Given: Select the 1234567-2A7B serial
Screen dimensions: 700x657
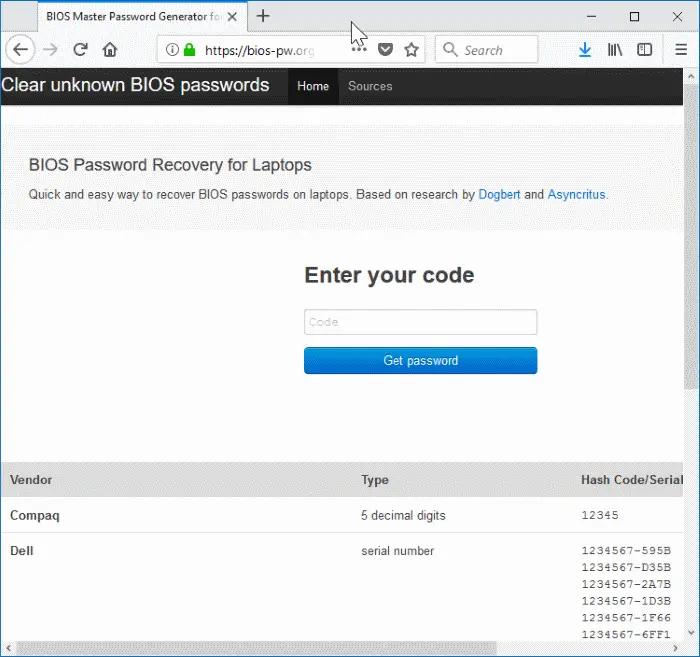Looking at the screenshot, I should [626, 584].
